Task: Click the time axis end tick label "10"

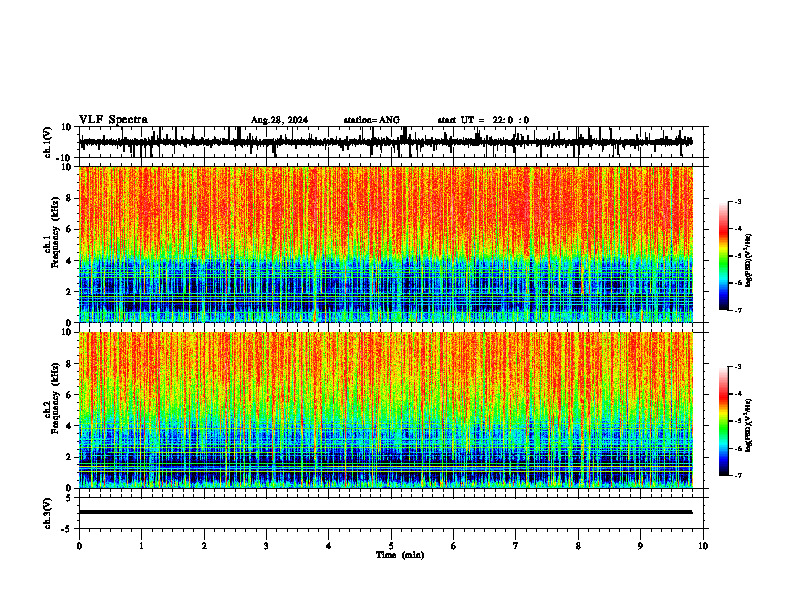Action: 703,546
